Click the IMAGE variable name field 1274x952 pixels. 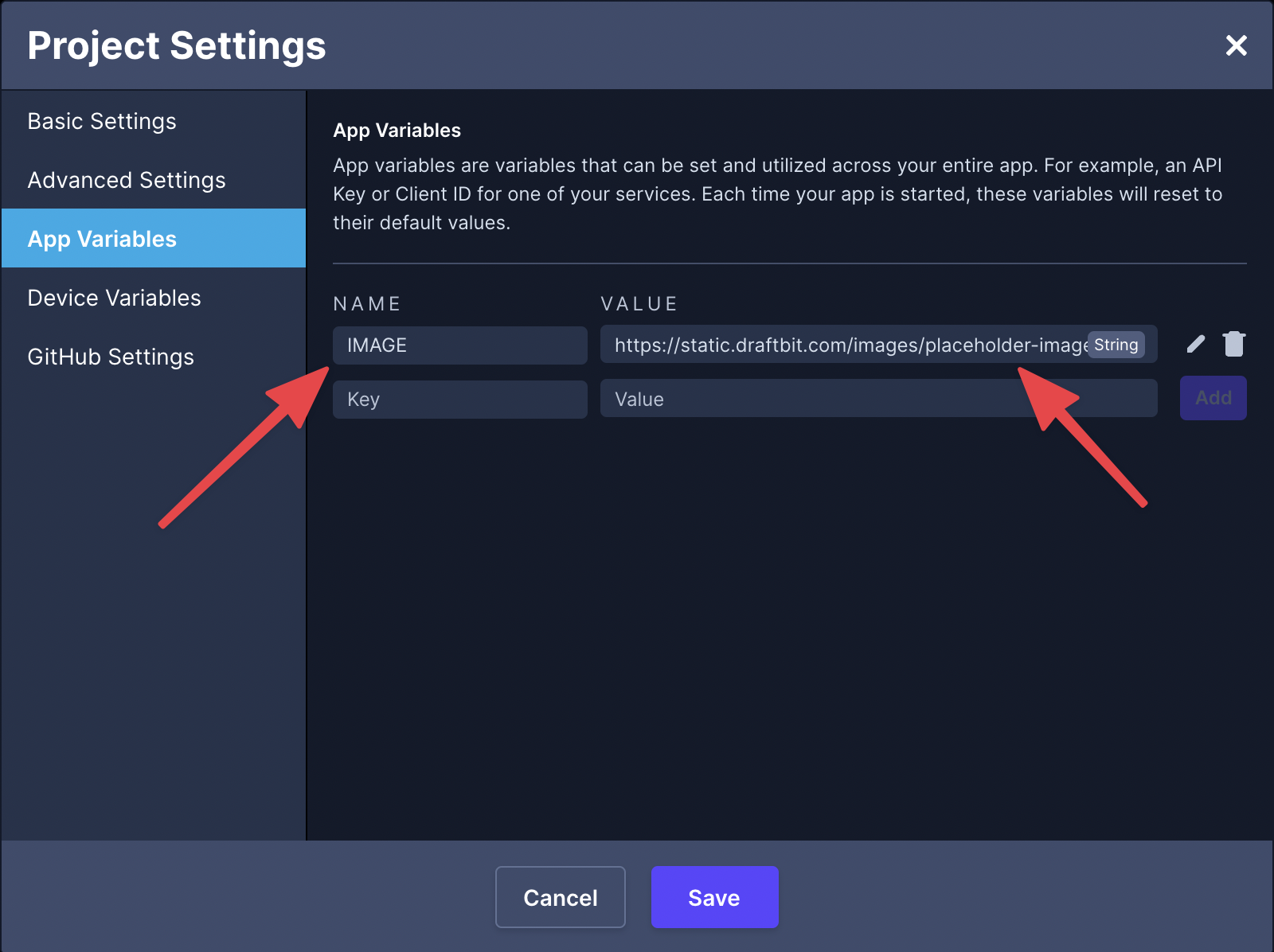click(x=459, y=345)
